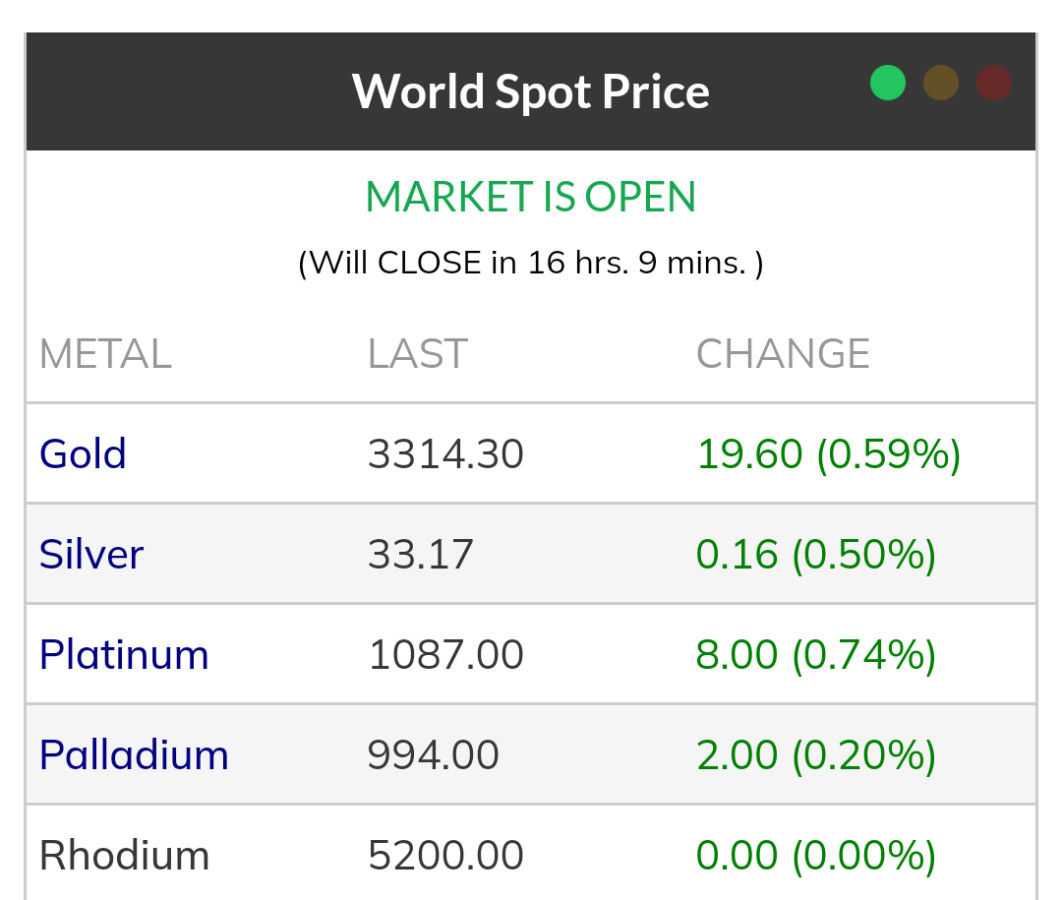Click the MARKET IS OPEN status text
Screen dimensions: 1062x900
pos(531,197)
